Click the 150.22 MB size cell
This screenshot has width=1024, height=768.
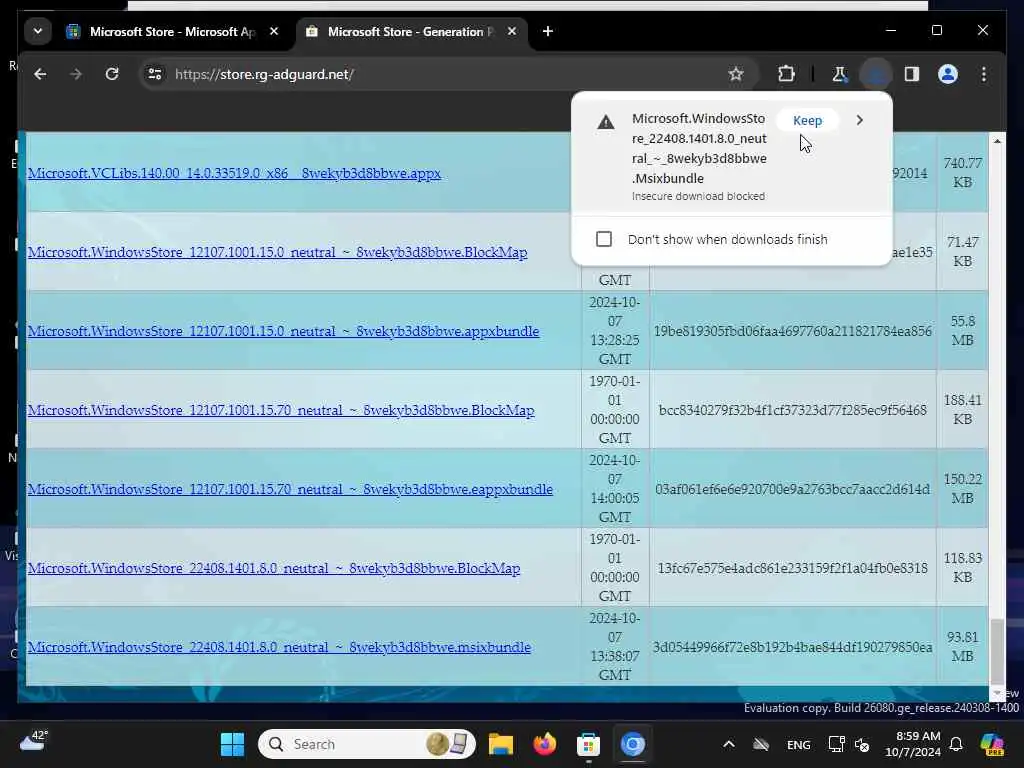(963, 488)
